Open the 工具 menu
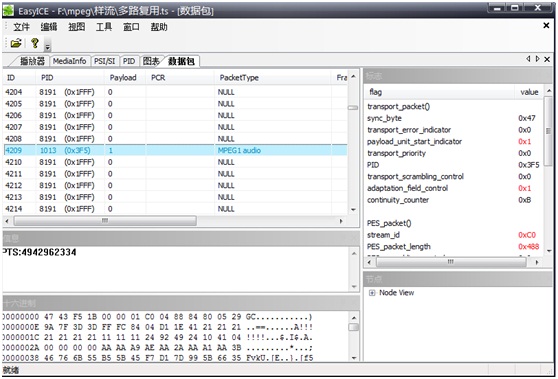This screenshot has height=379, width=558. coord(104,27)
